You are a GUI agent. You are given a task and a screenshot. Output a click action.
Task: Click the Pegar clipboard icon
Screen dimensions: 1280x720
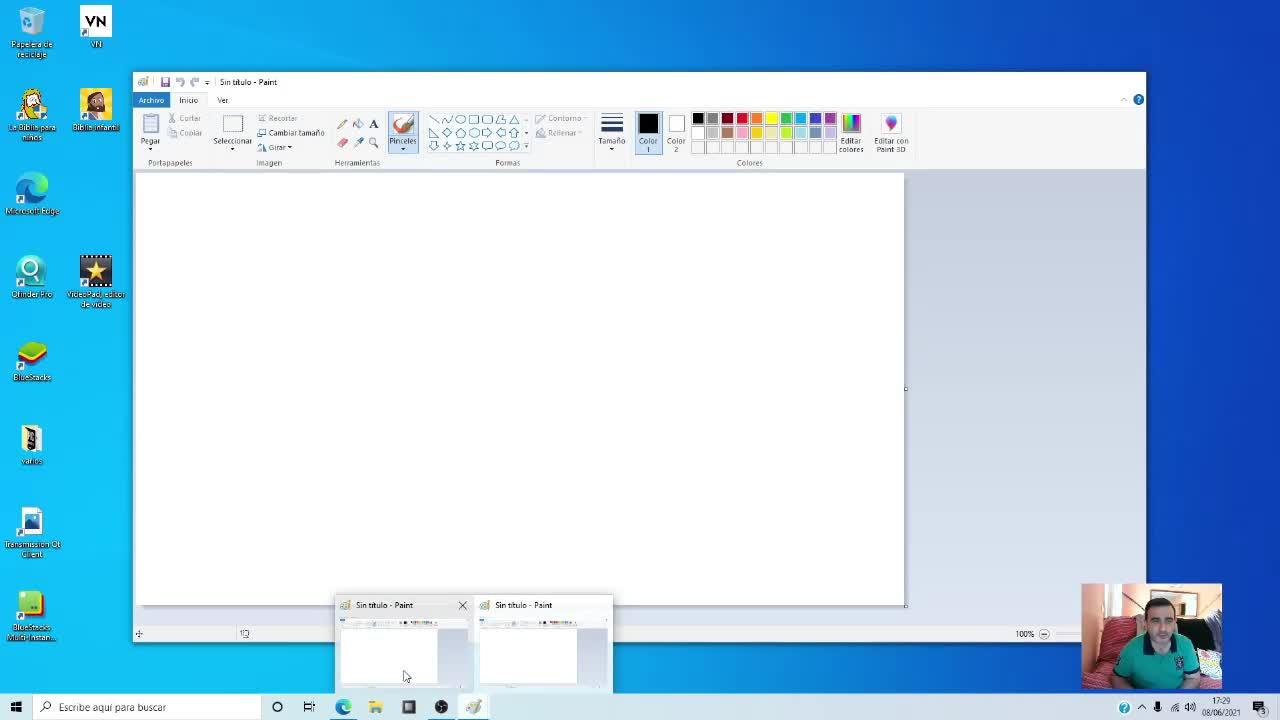[150, 124]
